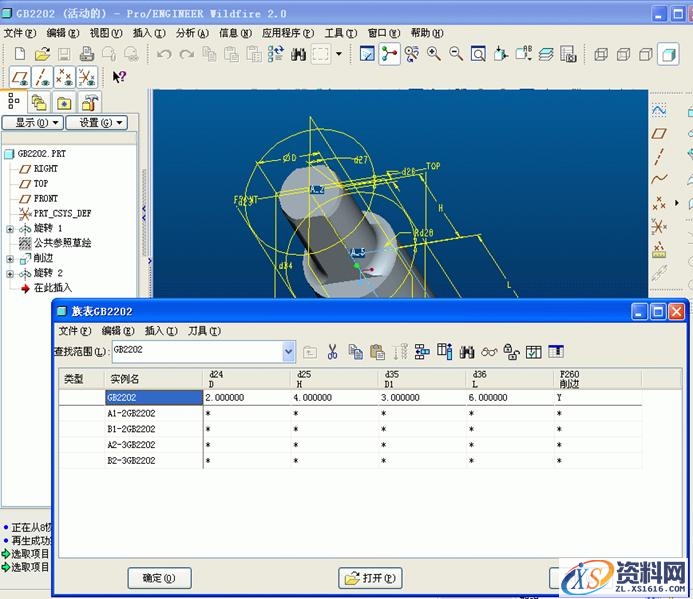This screenshot has height=599, width=693.
Task: Click the model tree tab icon
Action: 15,101
